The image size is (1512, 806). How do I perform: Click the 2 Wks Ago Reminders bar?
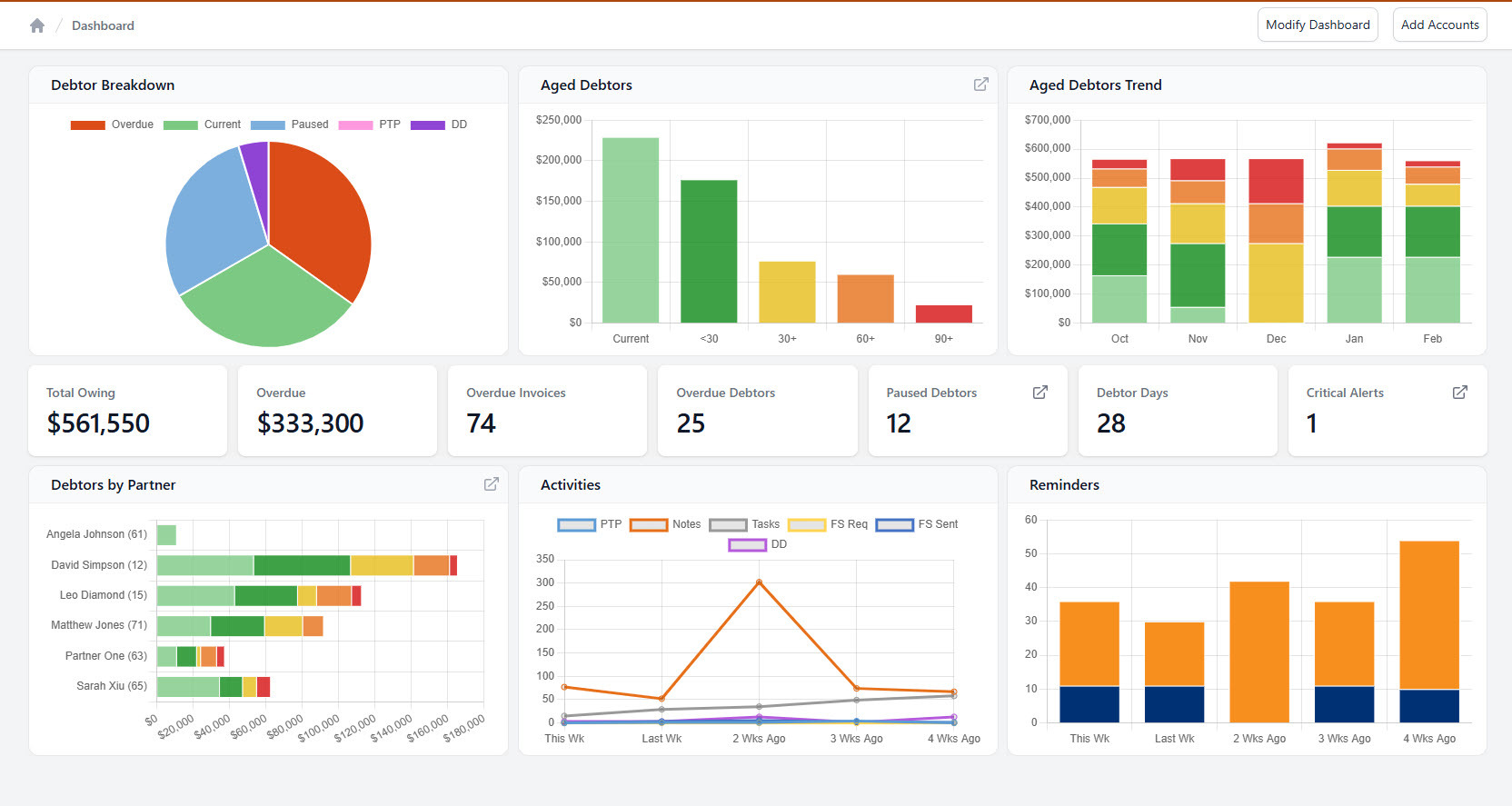pos(1259,652)
